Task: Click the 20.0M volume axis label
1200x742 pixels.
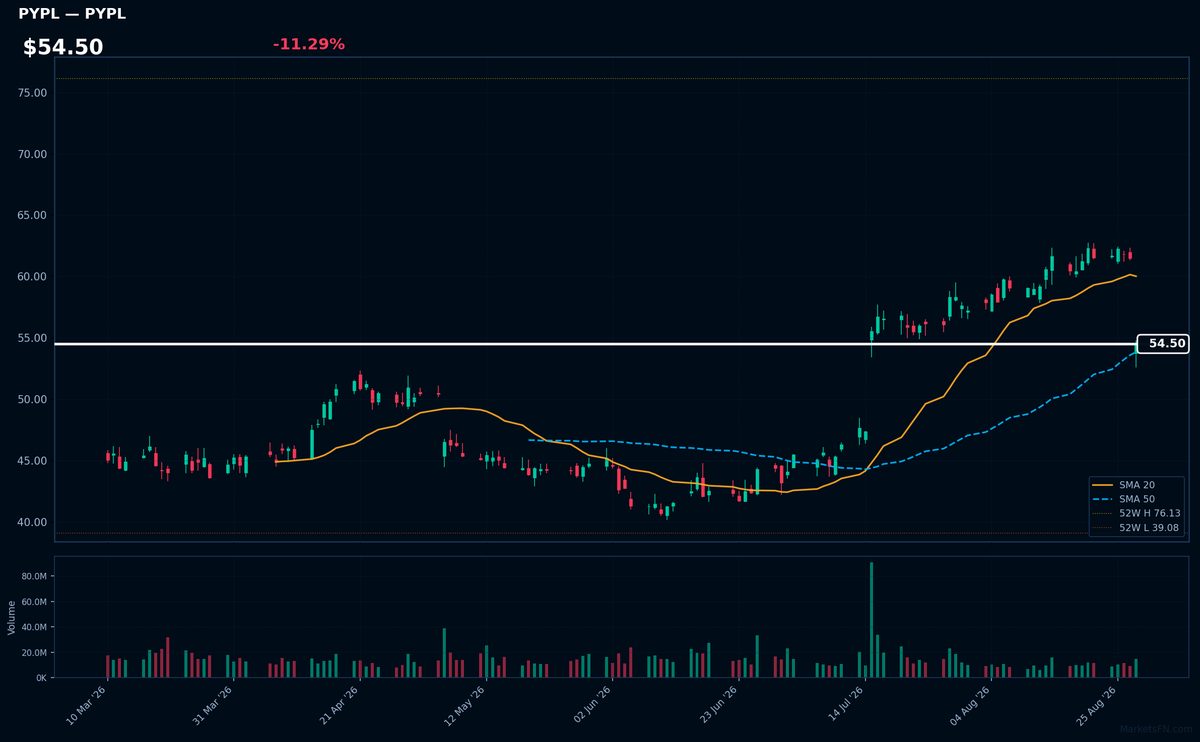Action: (35, 653)
